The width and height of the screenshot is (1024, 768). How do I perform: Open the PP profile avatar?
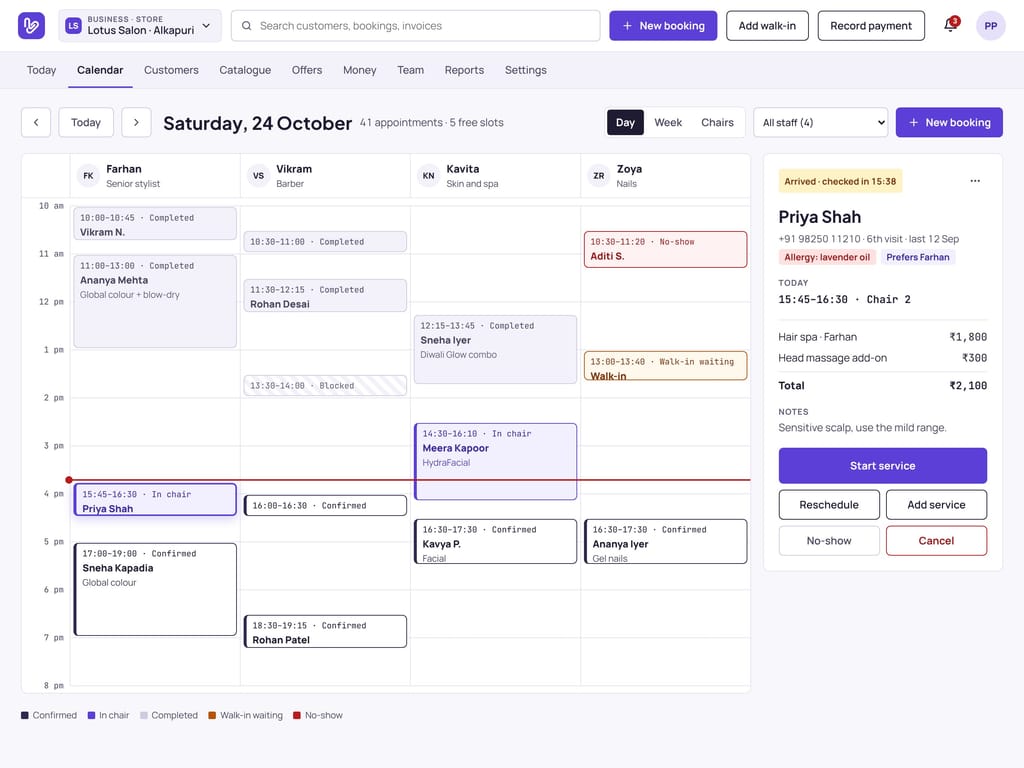[990, 25]
